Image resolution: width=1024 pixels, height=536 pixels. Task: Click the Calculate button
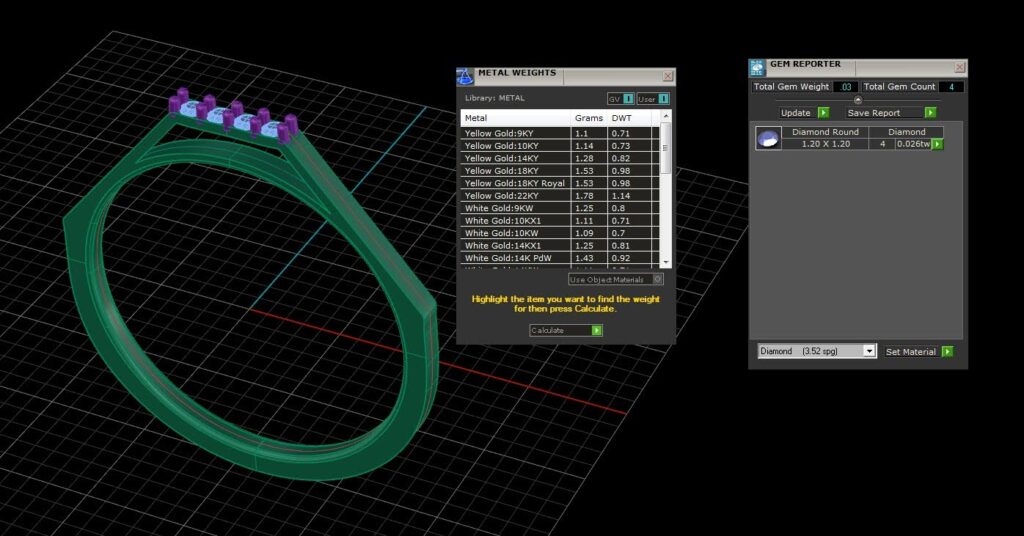566,330
